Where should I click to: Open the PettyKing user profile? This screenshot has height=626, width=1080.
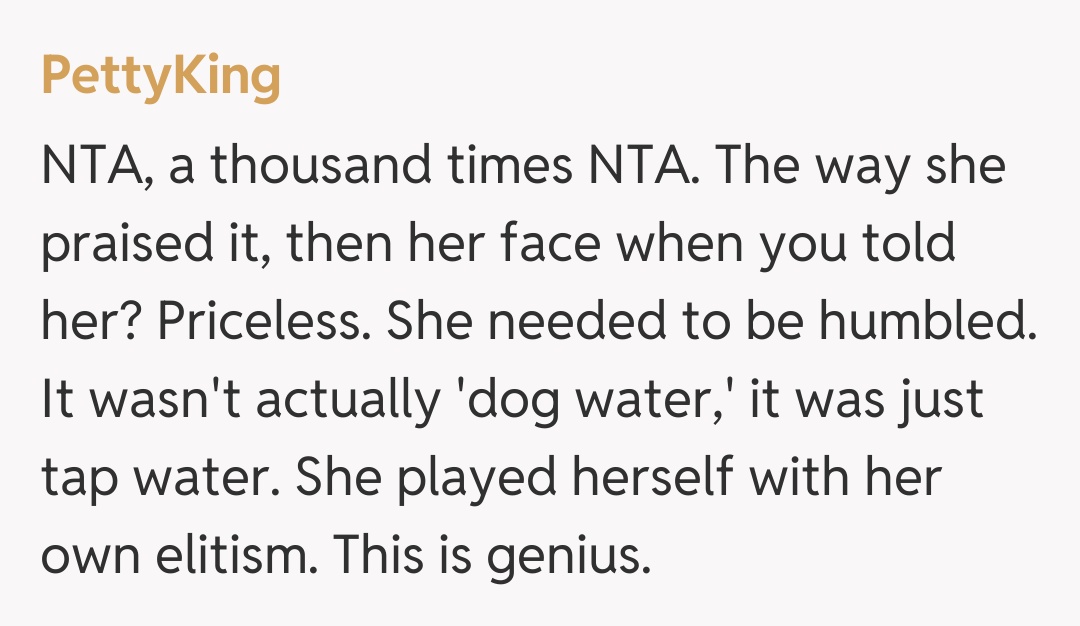(x=161, y=78)
